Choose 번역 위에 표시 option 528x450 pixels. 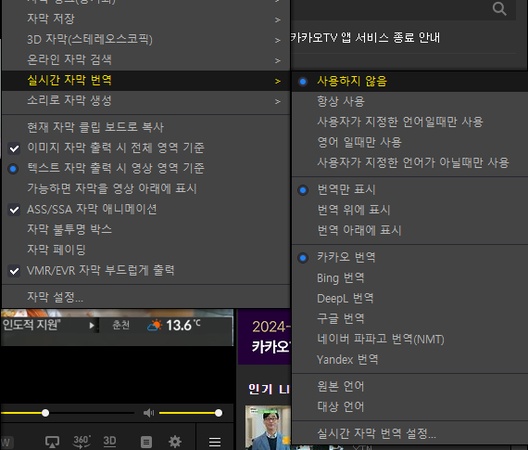click(x=410, y=210)
